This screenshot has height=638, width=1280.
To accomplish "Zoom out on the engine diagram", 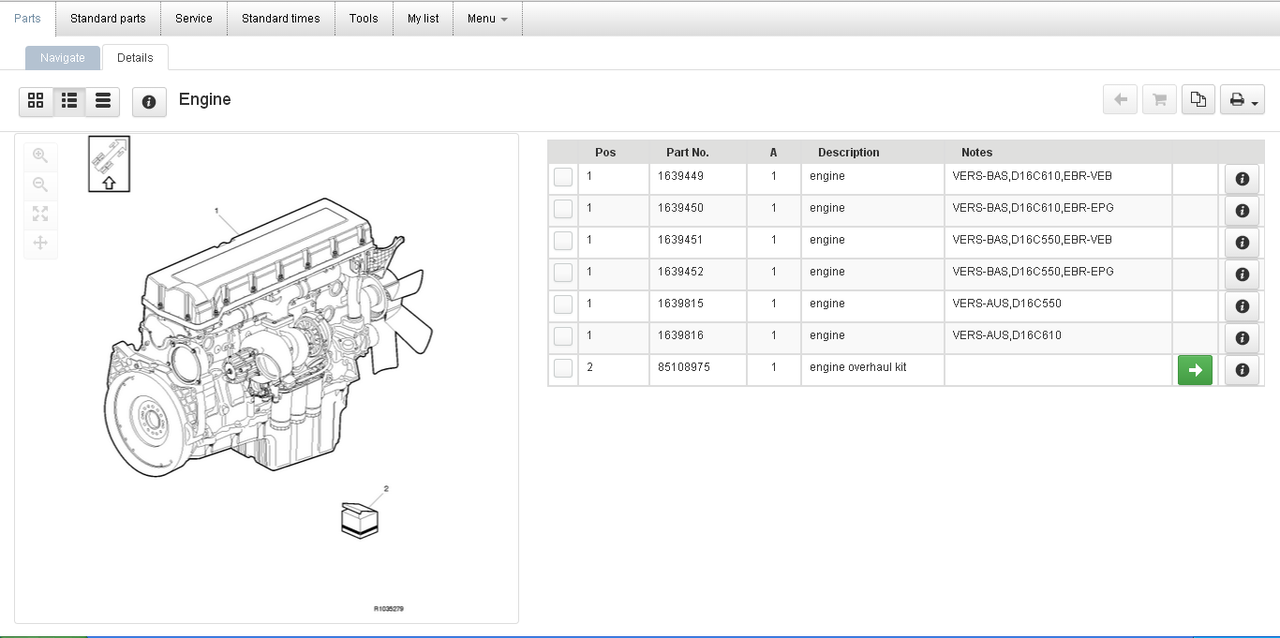I will pos(40,185).
